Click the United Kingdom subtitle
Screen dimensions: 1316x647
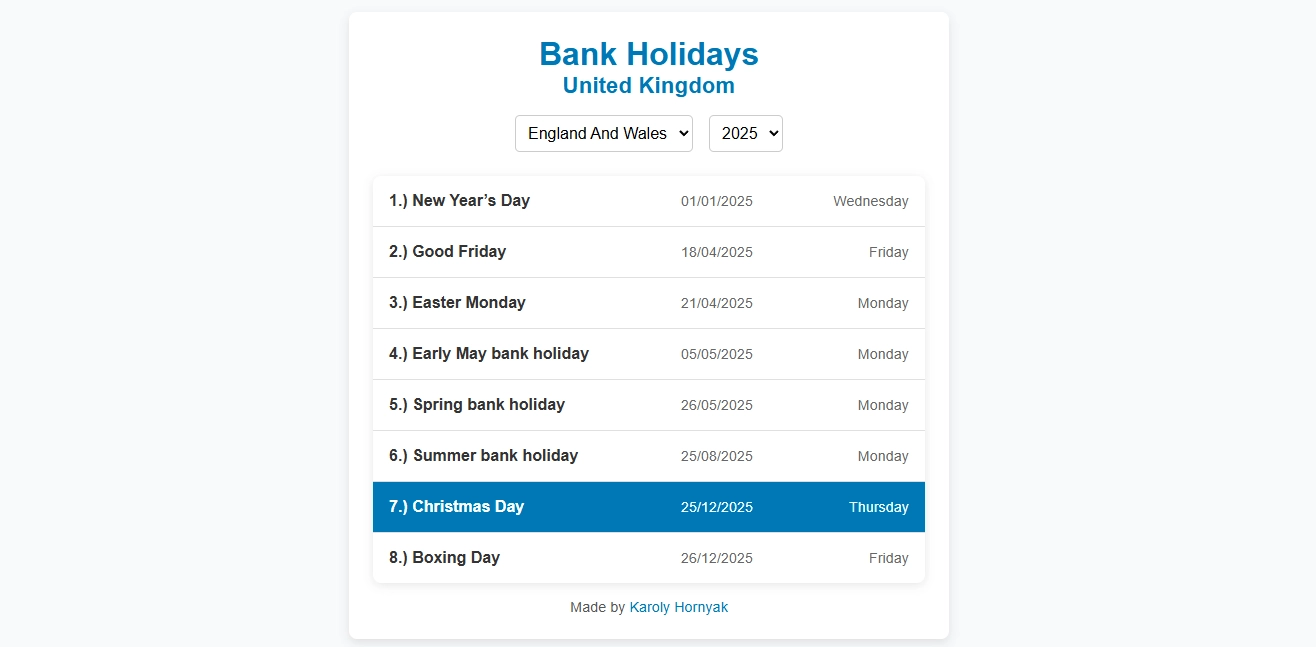coord(648,86)
